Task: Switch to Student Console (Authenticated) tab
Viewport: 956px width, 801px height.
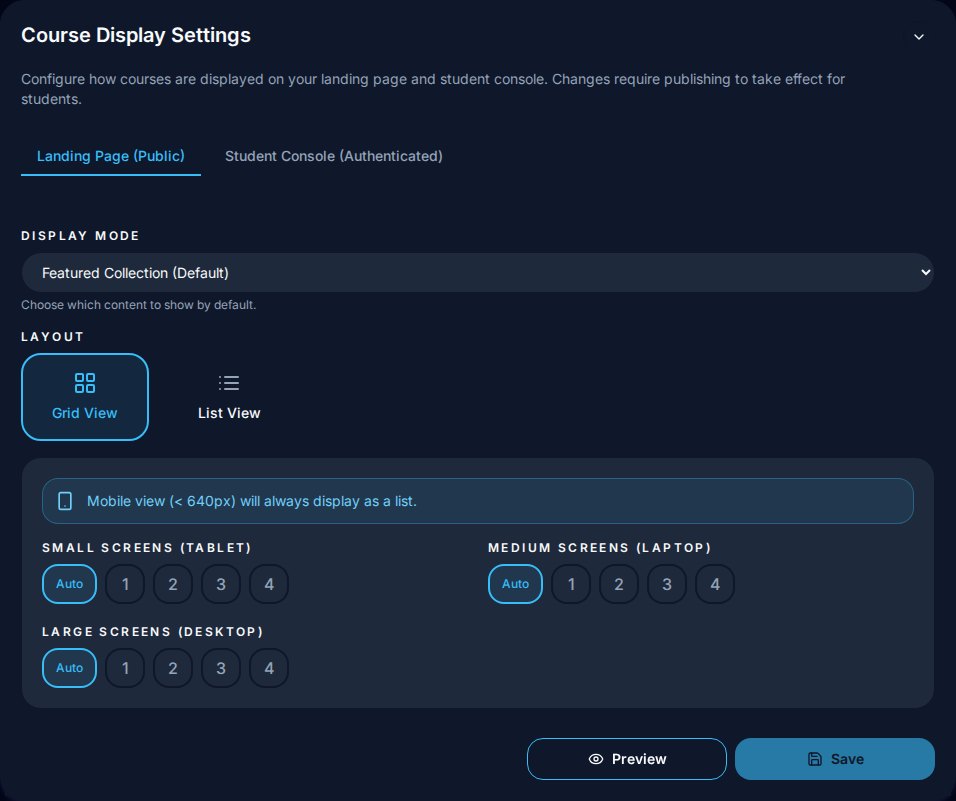Action: point(334,156)
